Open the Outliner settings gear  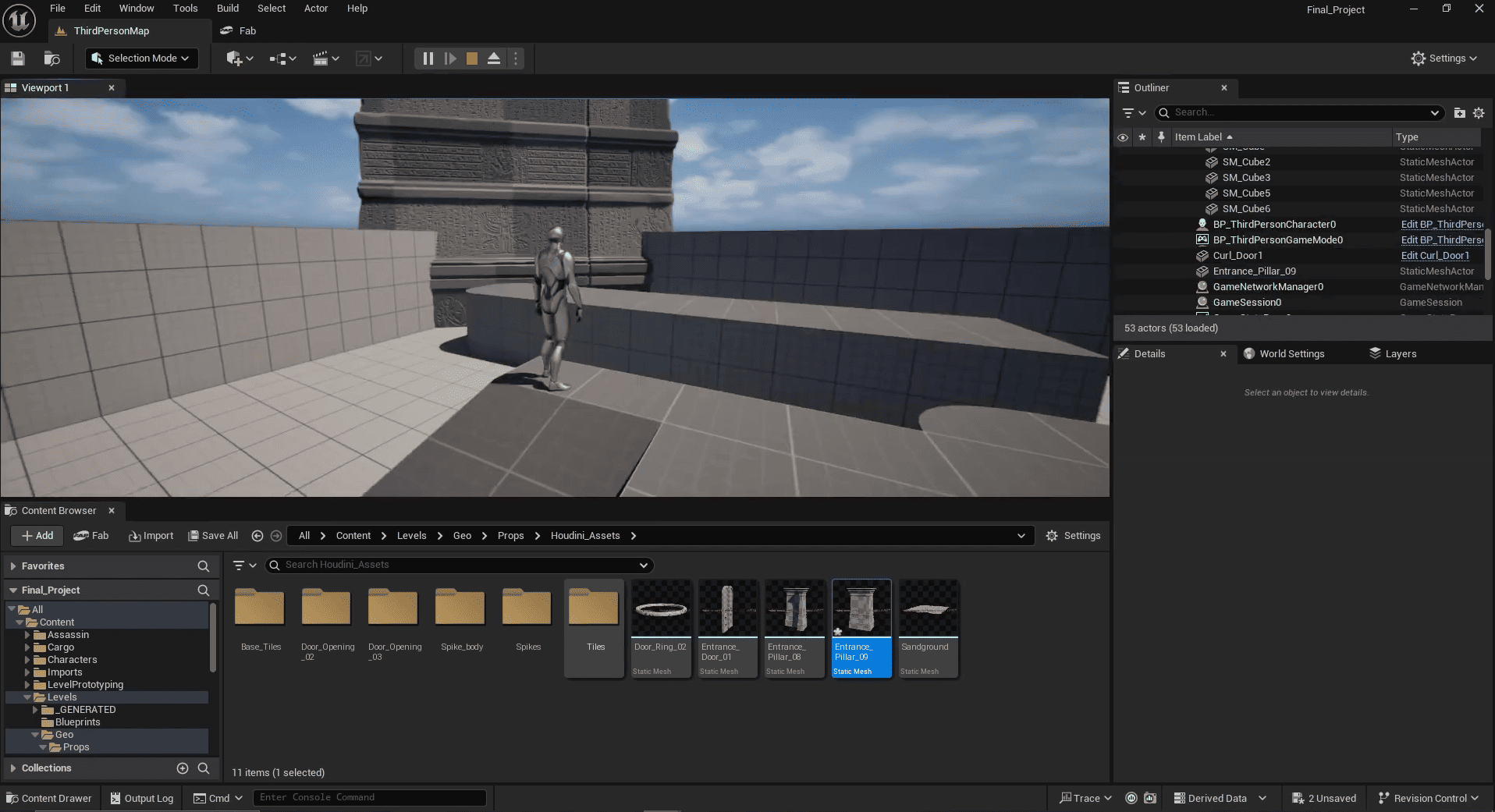(1479, 113)
